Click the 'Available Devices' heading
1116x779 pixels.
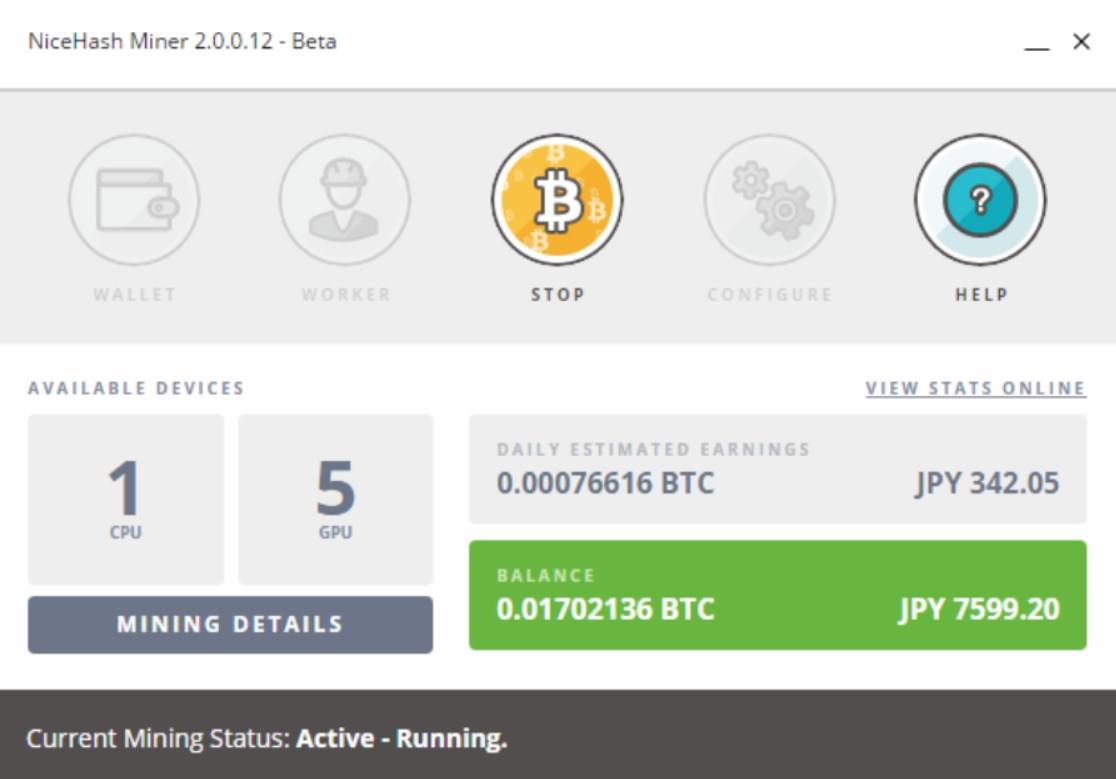(x=136, y=388)
